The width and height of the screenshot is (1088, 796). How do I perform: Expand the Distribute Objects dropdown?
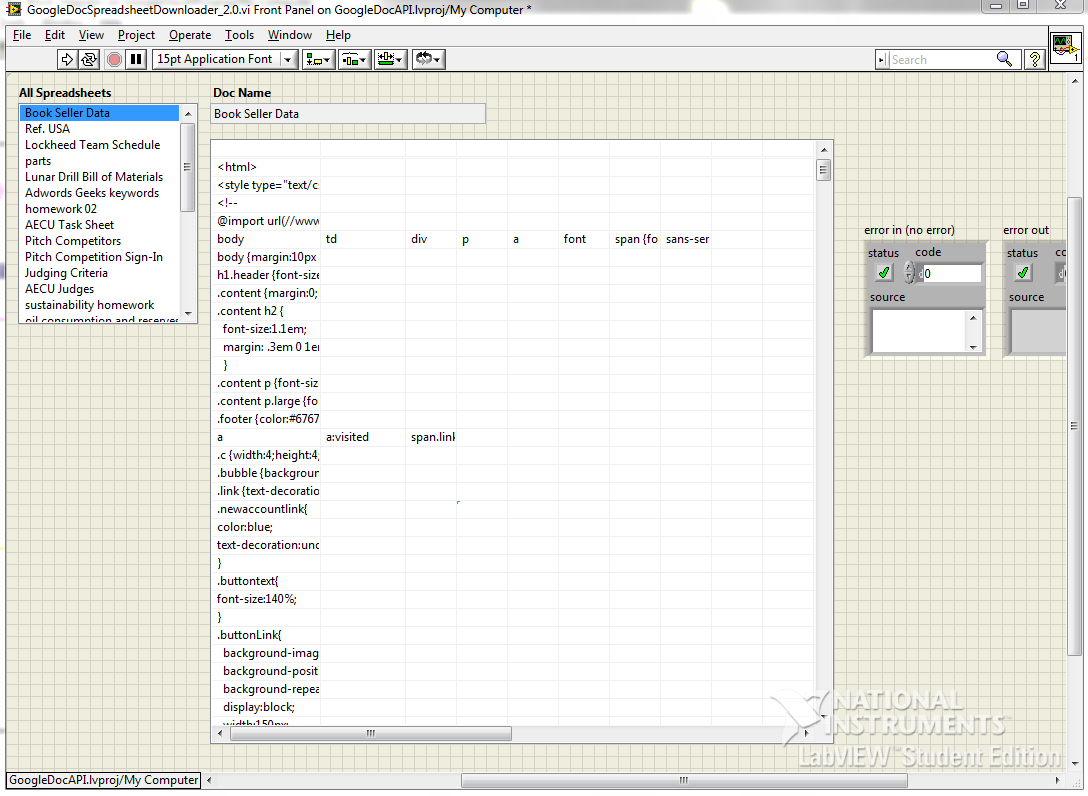354,59
